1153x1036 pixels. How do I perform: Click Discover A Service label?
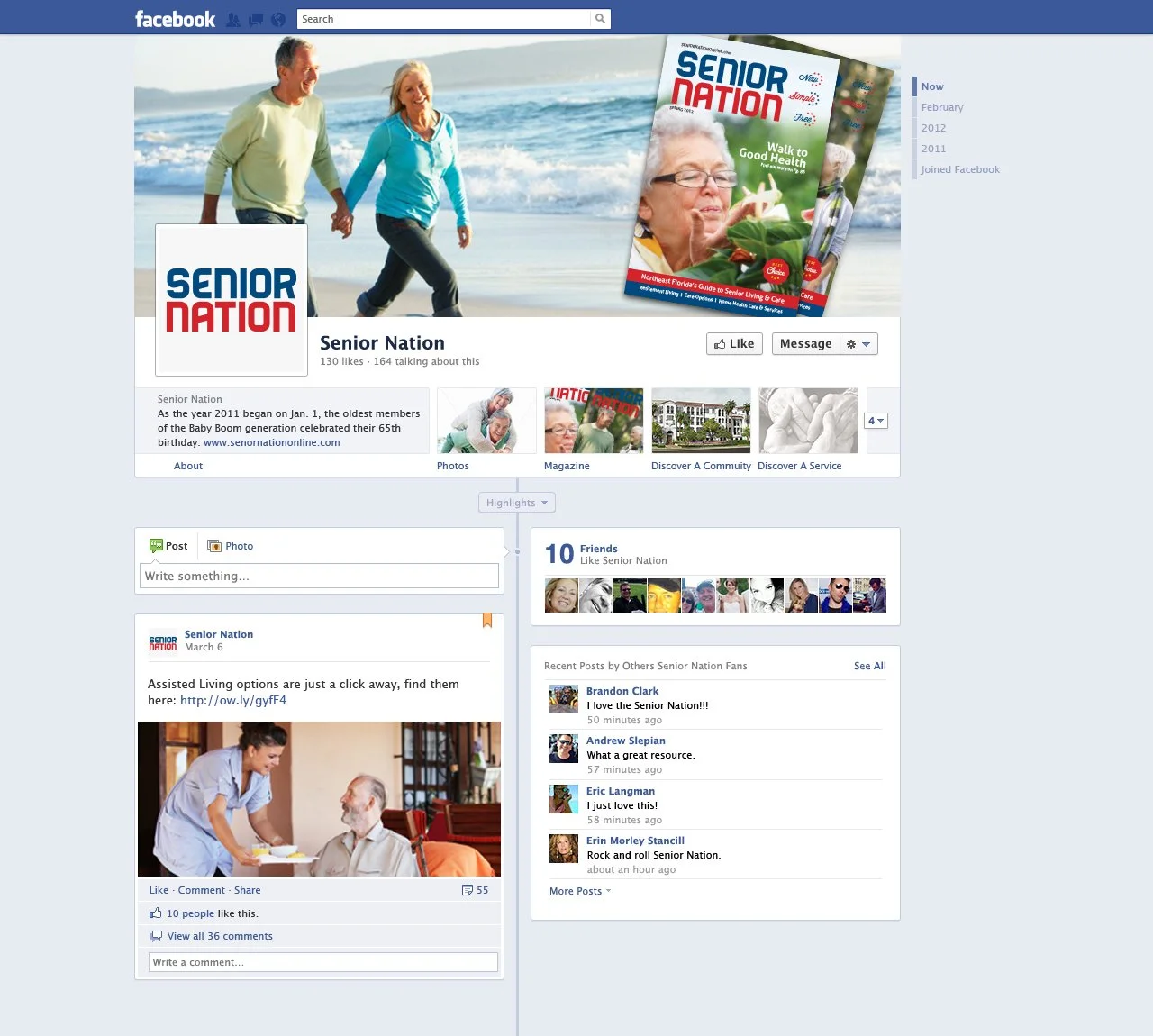click(800, 466)
